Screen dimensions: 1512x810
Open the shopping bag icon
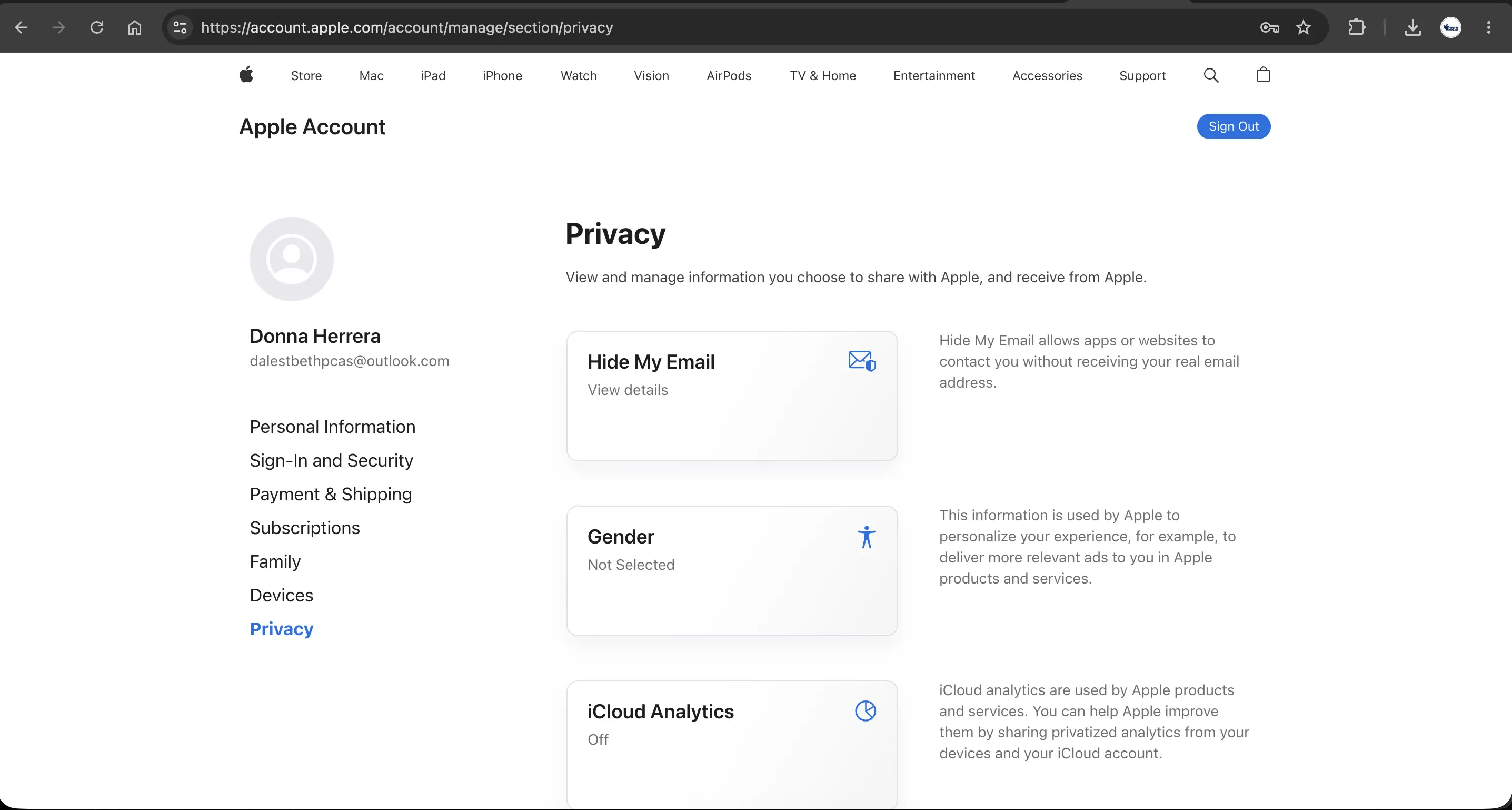[1263, 75]
